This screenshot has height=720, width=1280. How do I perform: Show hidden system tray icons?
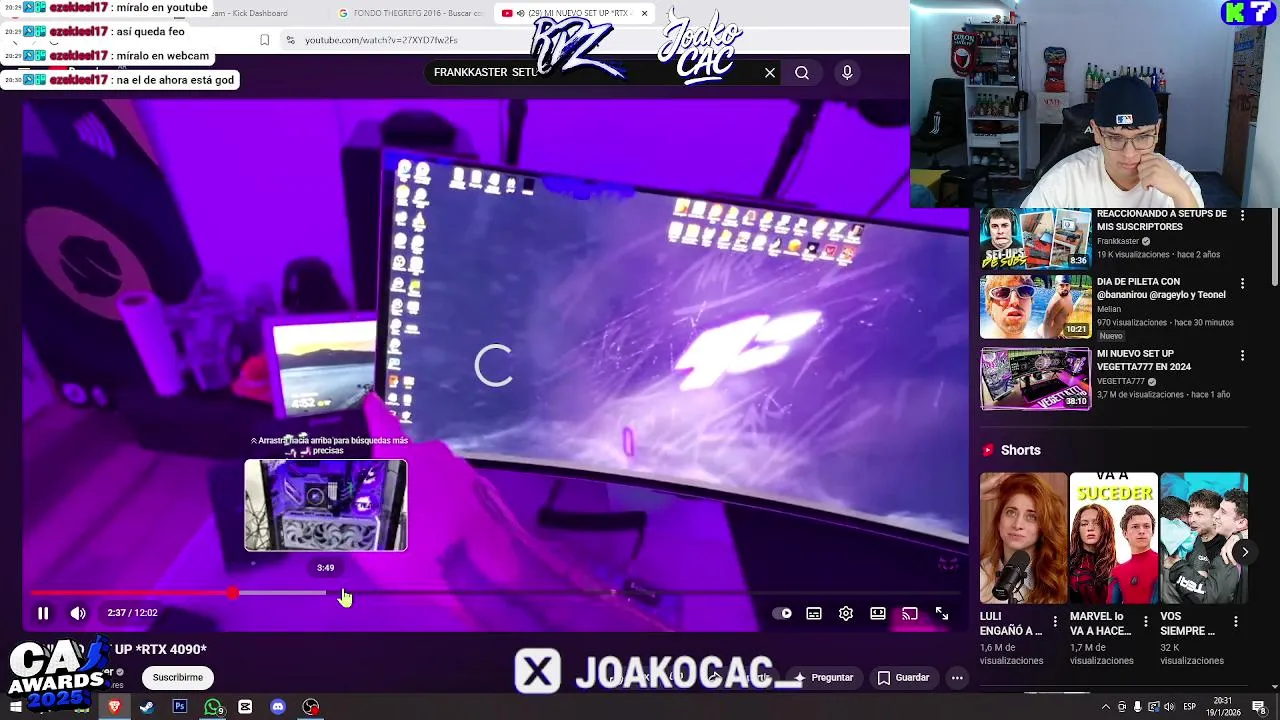(1105, 707)
